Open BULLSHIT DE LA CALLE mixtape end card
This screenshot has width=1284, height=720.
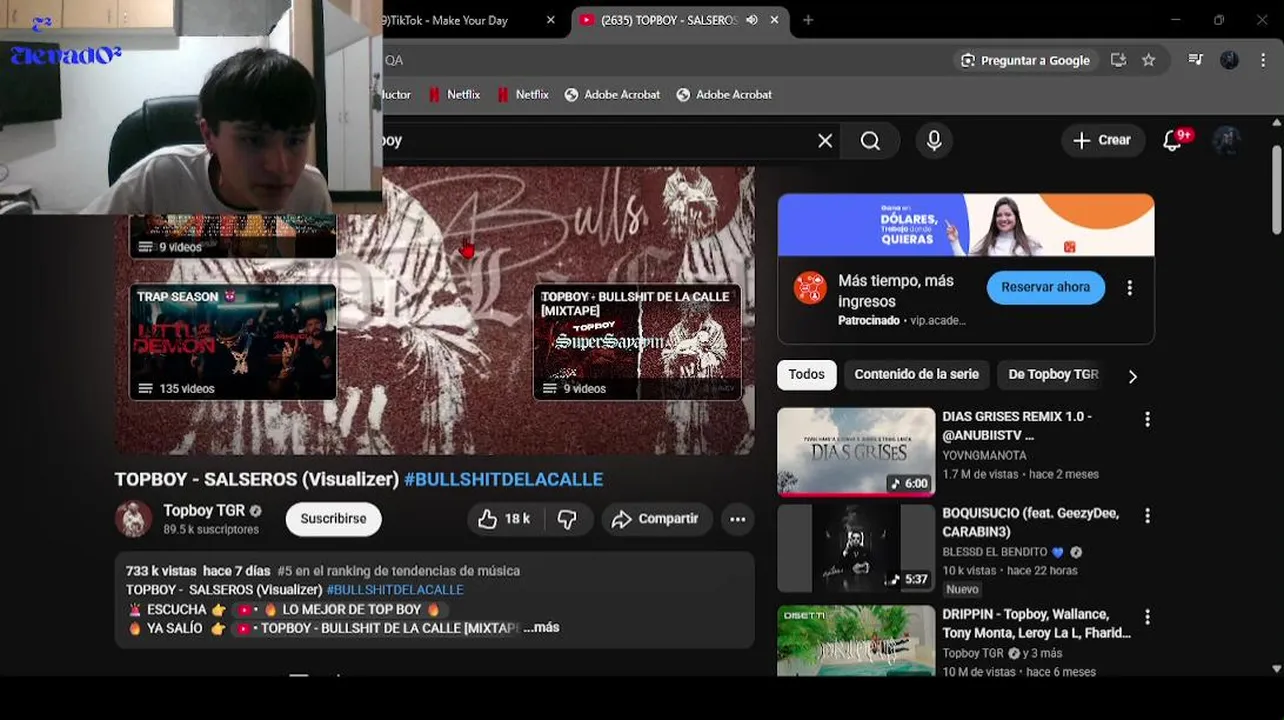[x=637, y=342]
